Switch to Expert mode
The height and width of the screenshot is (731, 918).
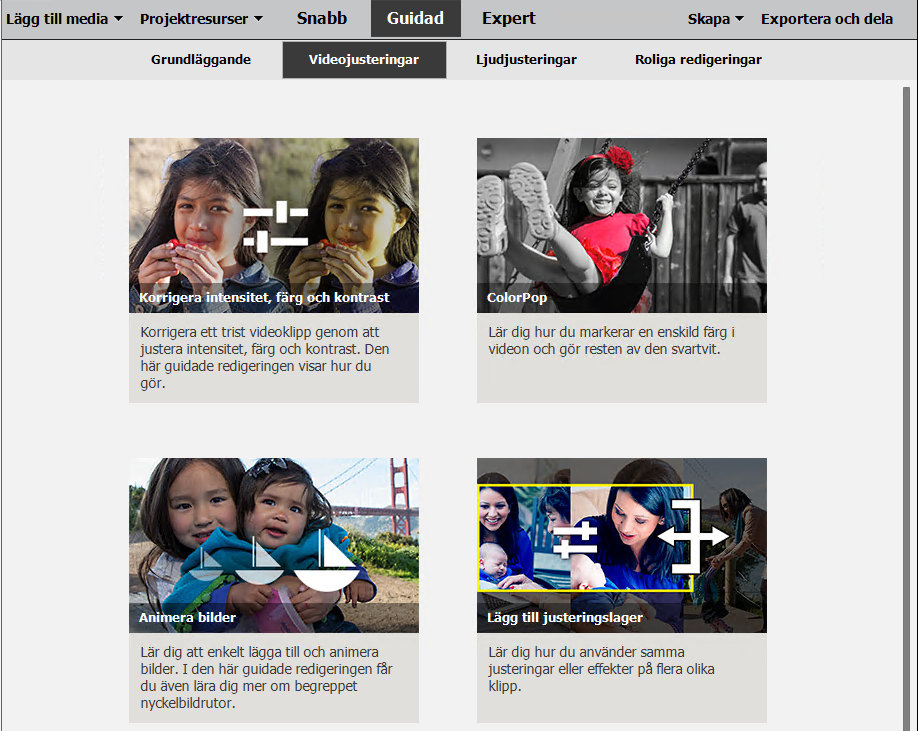tap(508, 19)
